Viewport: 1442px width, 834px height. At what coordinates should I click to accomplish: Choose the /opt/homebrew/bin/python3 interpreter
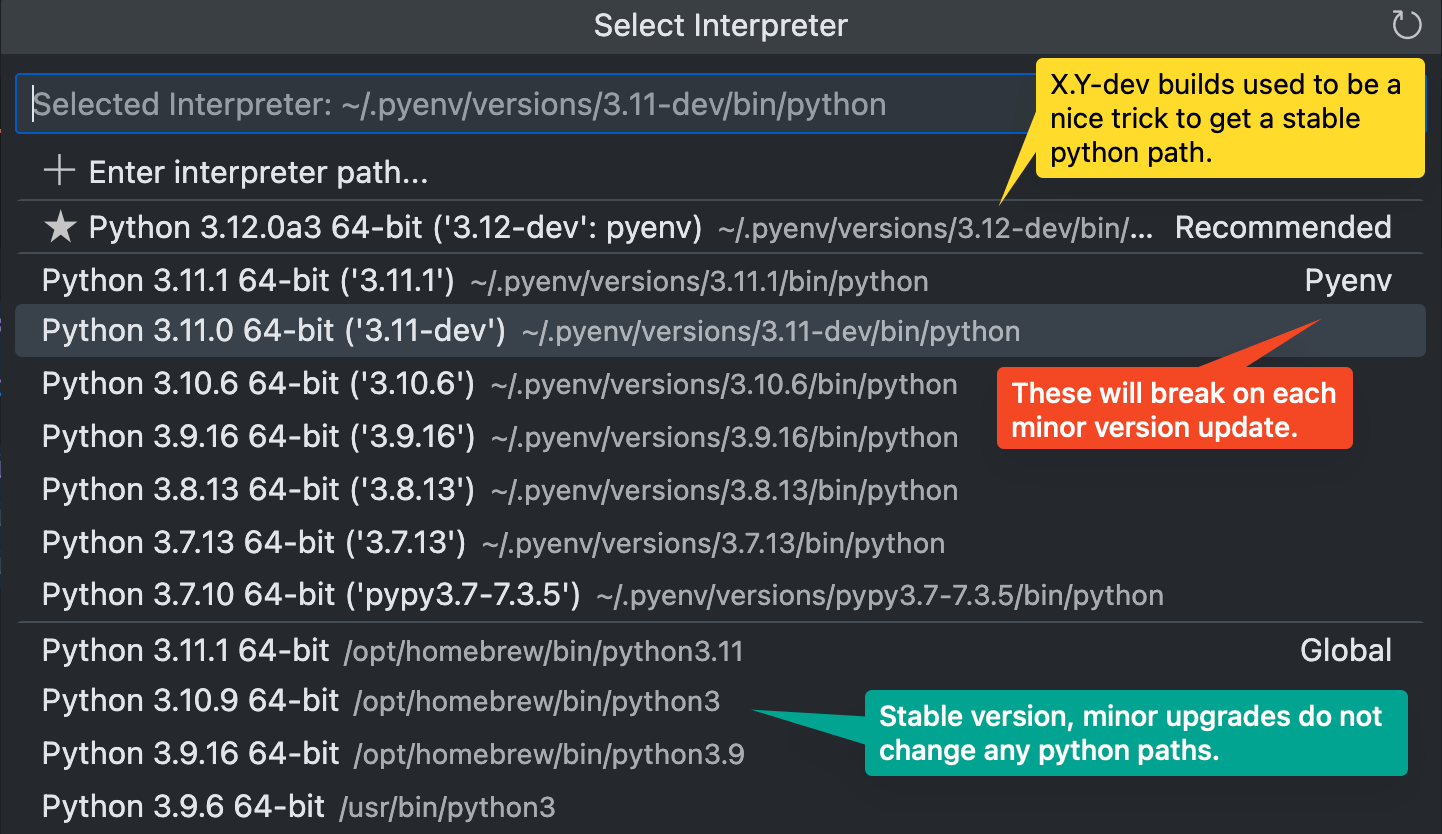[x=300, y=700]
